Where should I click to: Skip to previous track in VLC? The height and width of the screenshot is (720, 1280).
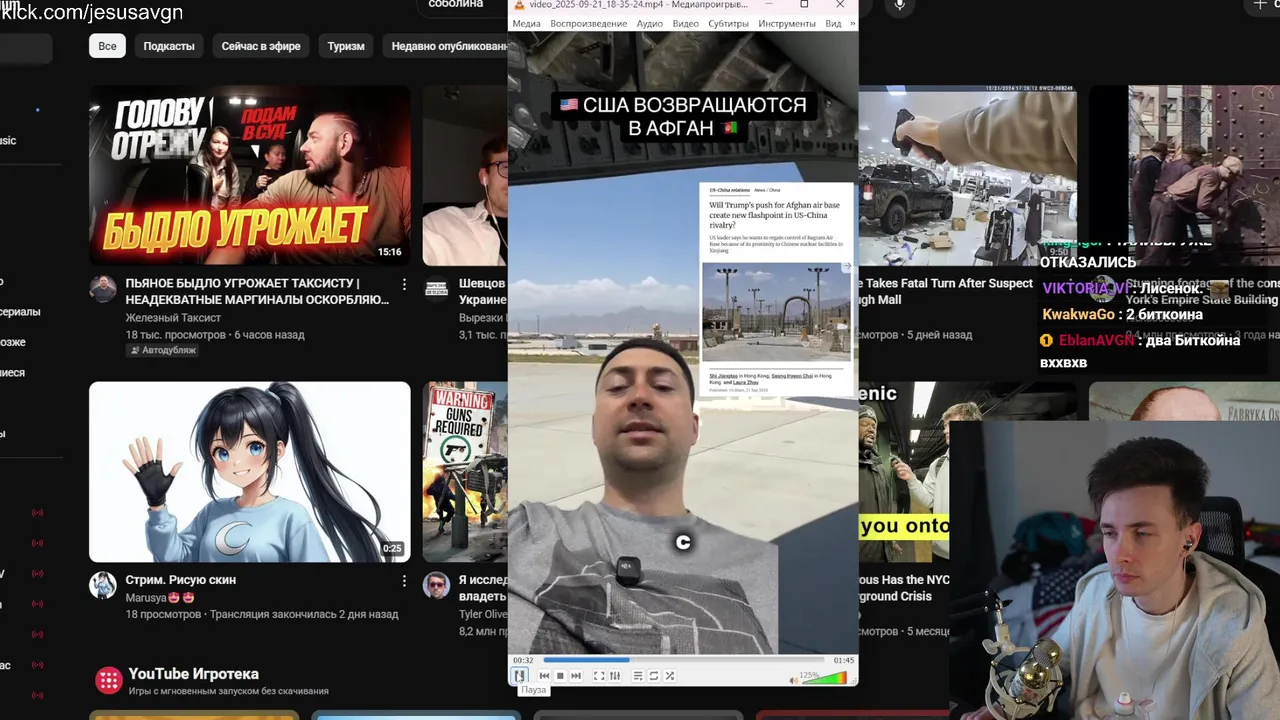pos(544,676)
